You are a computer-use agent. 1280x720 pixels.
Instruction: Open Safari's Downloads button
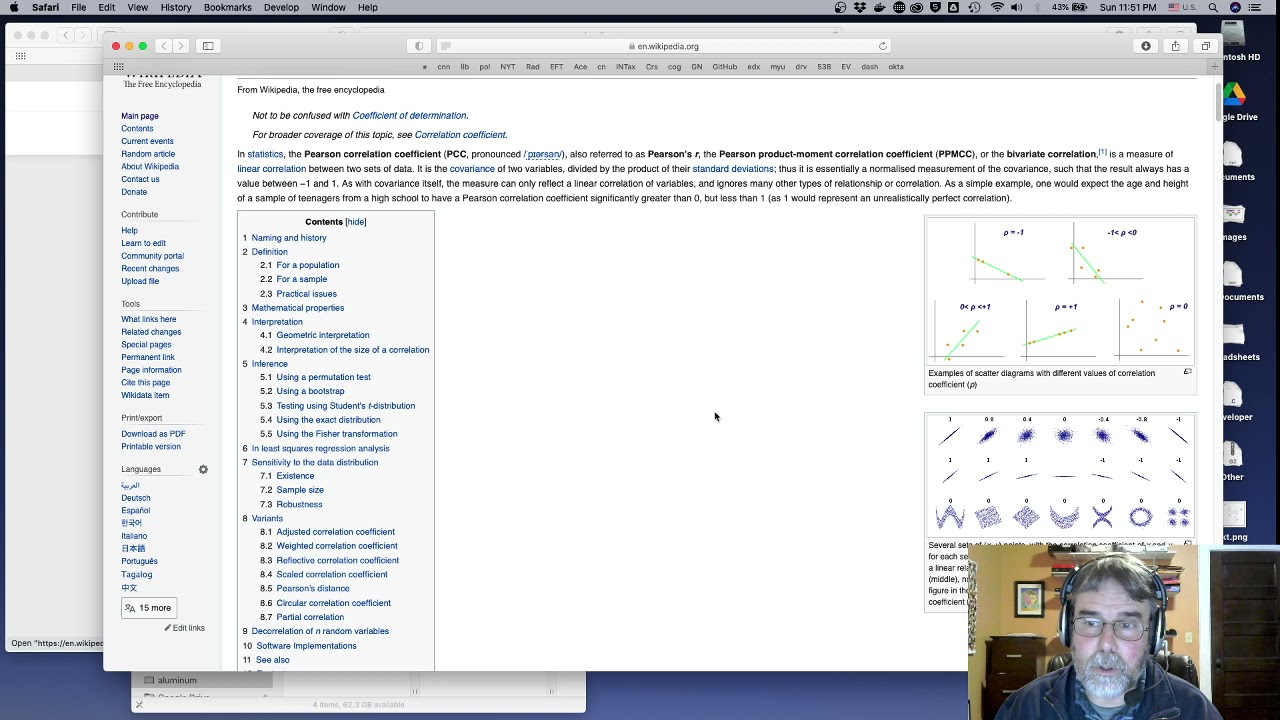coord(1146,46)
